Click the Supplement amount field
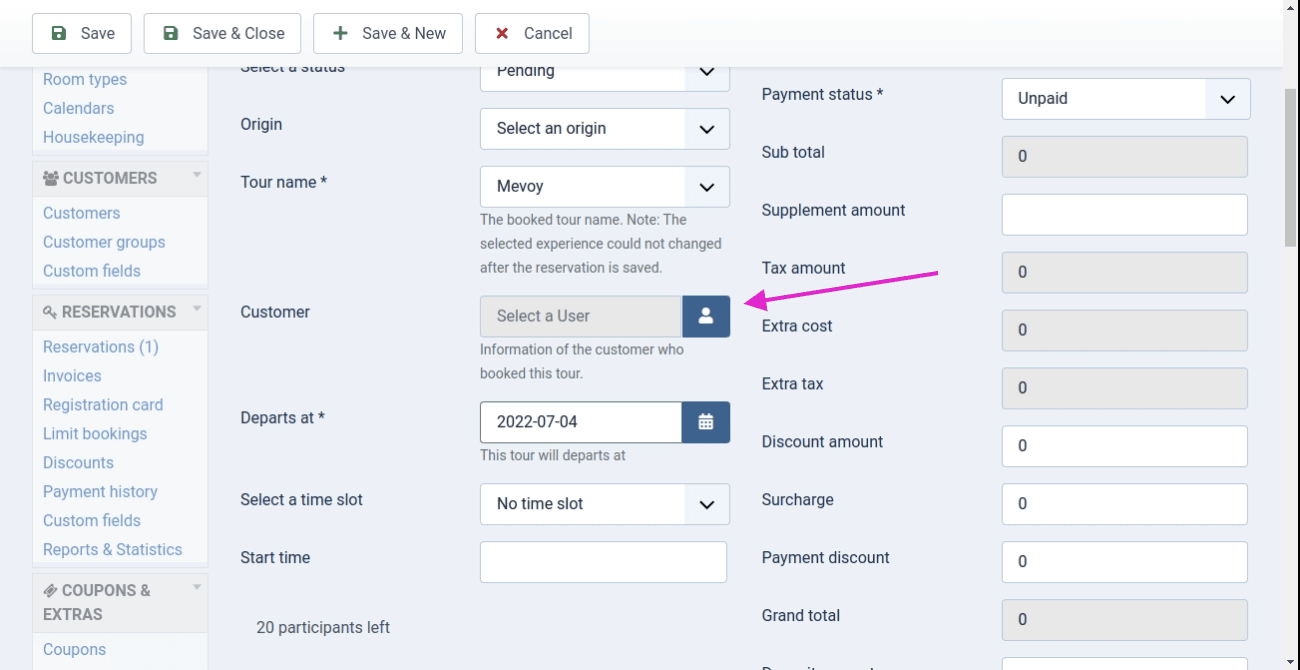The width and height of the screenshot is (1300, 670). (1124, 215)
